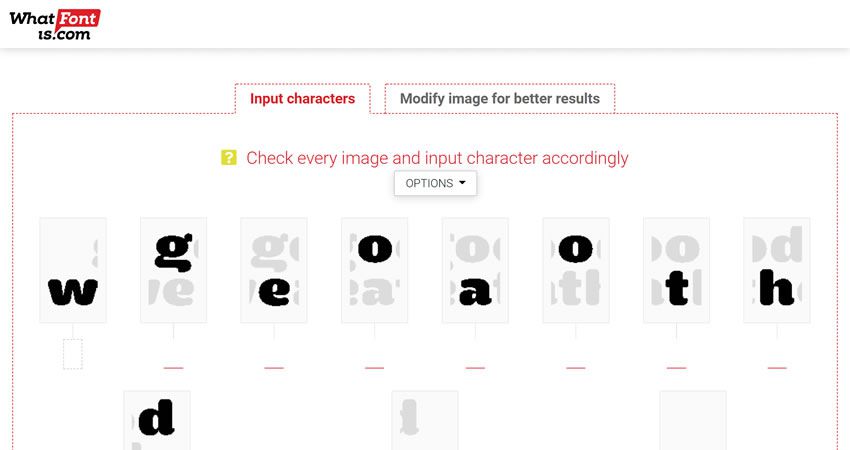Expand the OPTIONS dropdown
Image resolution: width=850 pixels, height=450 pixels.
435,184
